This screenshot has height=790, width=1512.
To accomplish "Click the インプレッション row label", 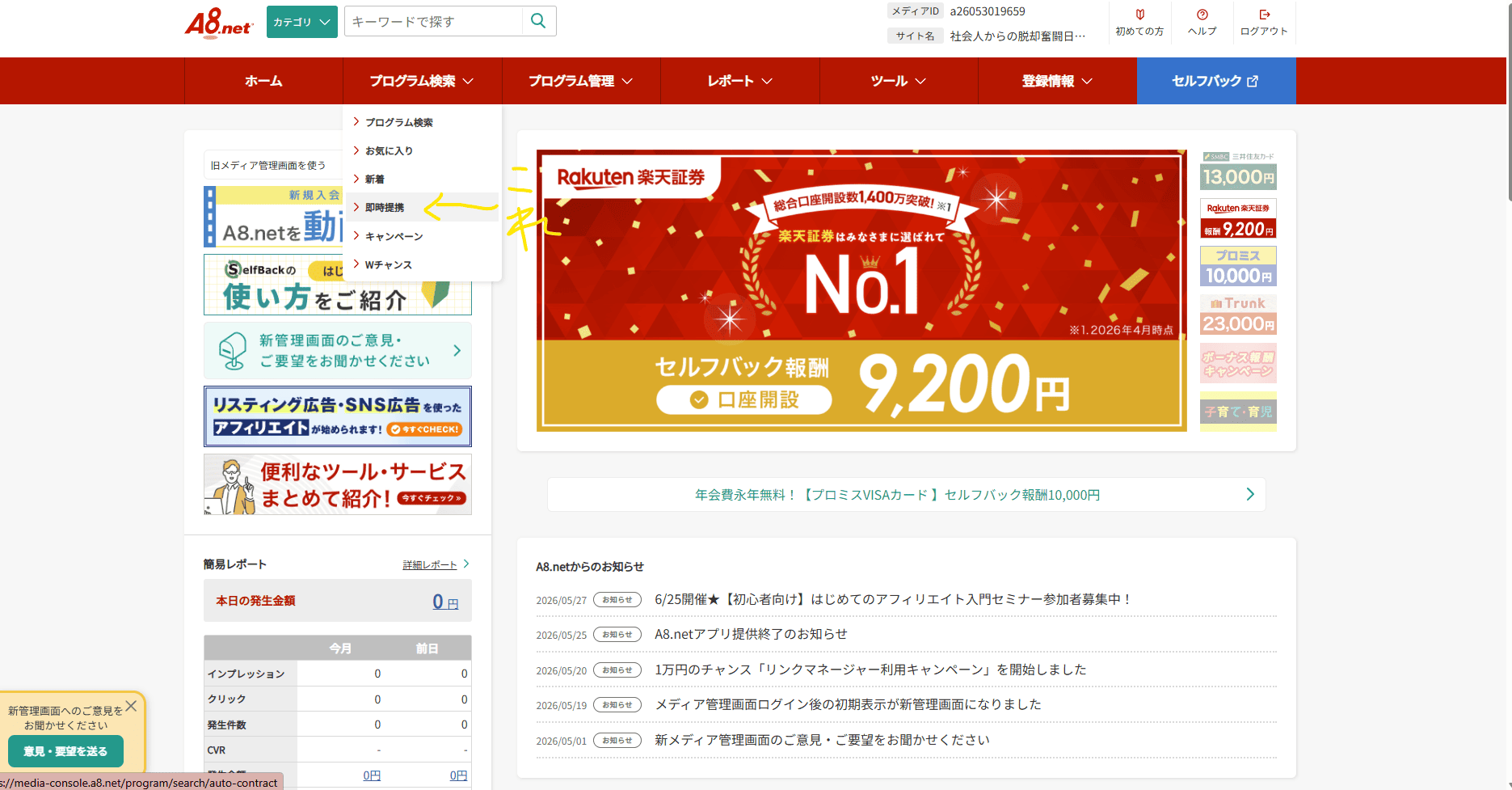I will (246, 674).
